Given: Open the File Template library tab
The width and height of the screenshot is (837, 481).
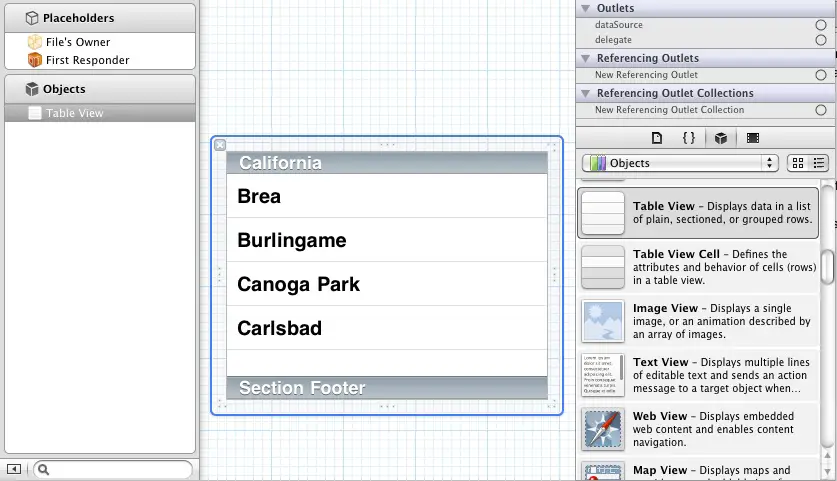Looking at the screenshot, I should click(657, 138).
